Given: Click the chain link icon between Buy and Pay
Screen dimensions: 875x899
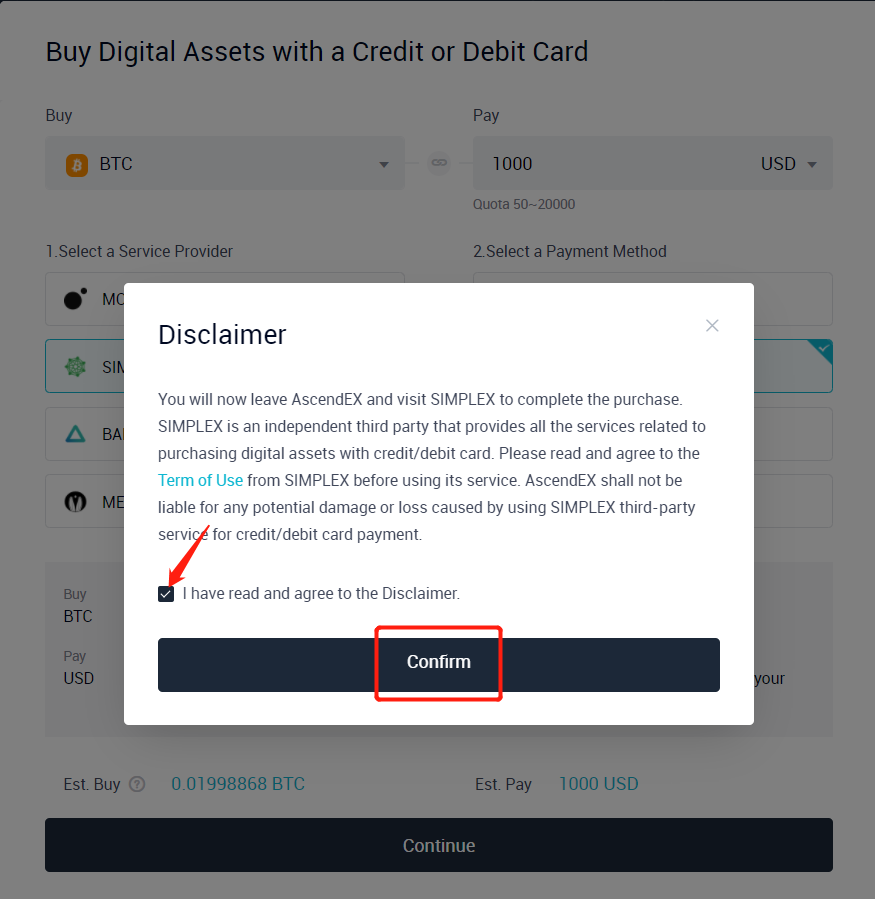Looking at the screenshot, I should pyautogui.click(x=439, y=163).
